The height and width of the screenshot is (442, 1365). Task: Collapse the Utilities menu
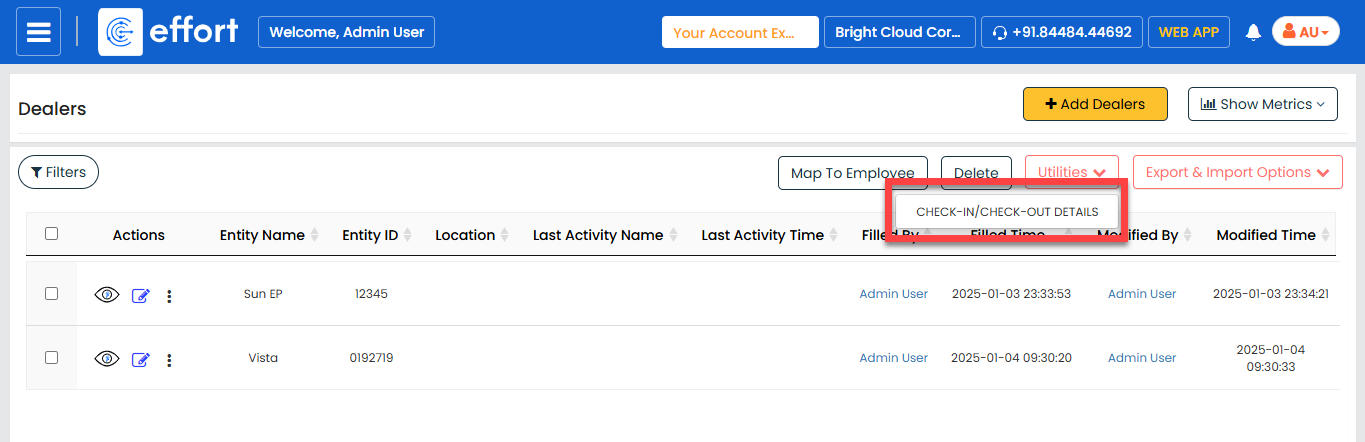point(1071,172)
